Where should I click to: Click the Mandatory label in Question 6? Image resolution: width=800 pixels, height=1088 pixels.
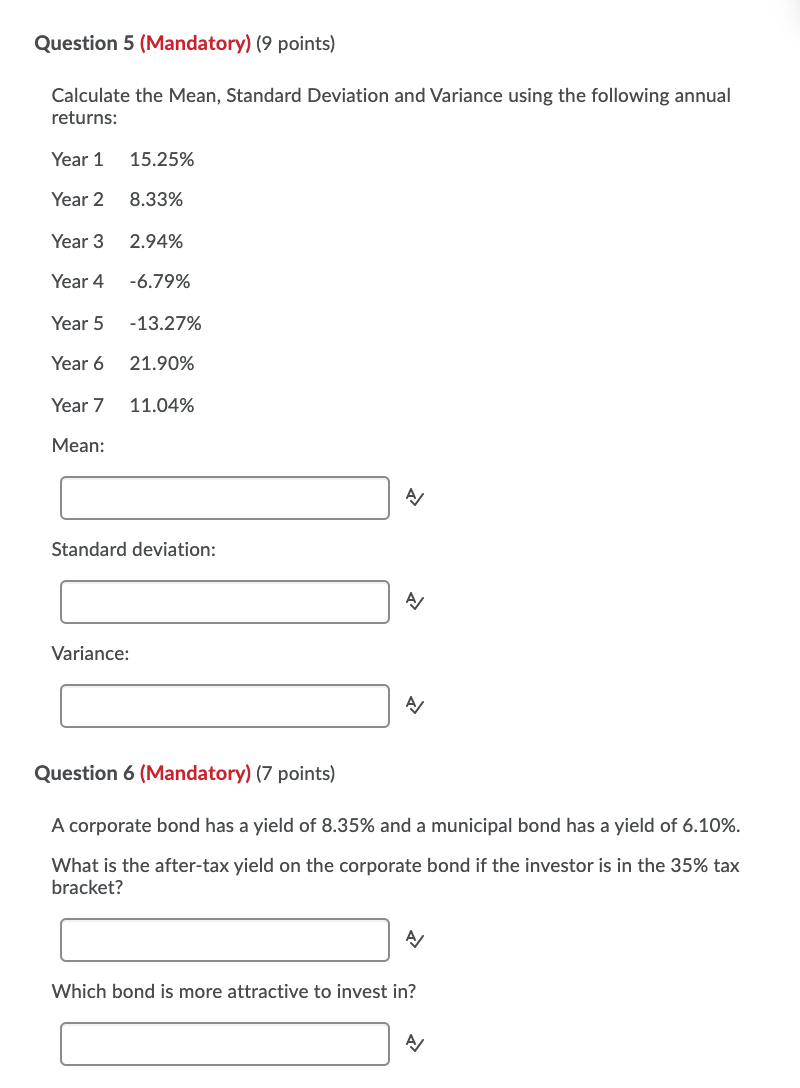(196, 773)
